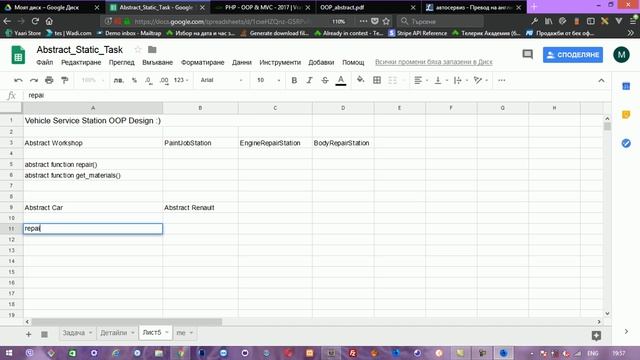Click the move to folder icon
This screenshot has width=640, height=360.
pyautogui.click(x=152, y=49)
